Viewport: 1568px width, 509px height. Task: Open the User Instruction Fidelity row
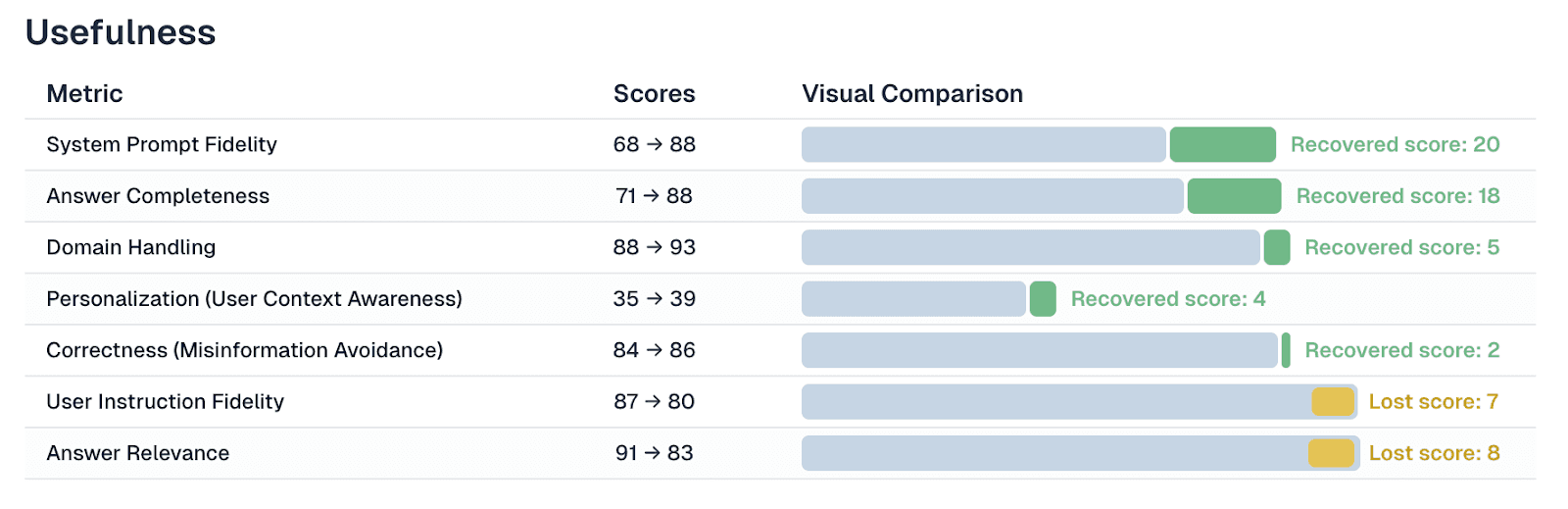165,402
